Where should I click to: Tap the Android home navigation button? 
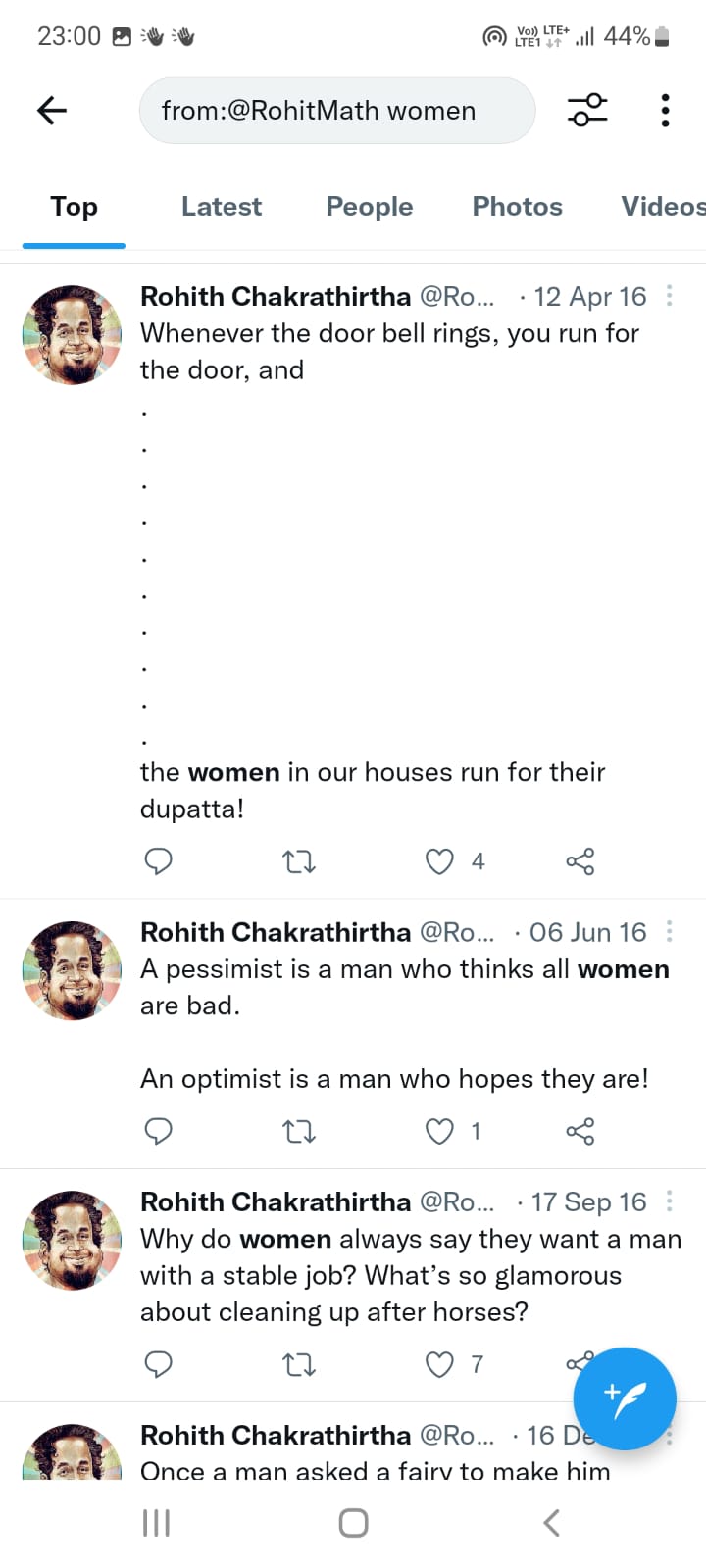[353, 1523]
